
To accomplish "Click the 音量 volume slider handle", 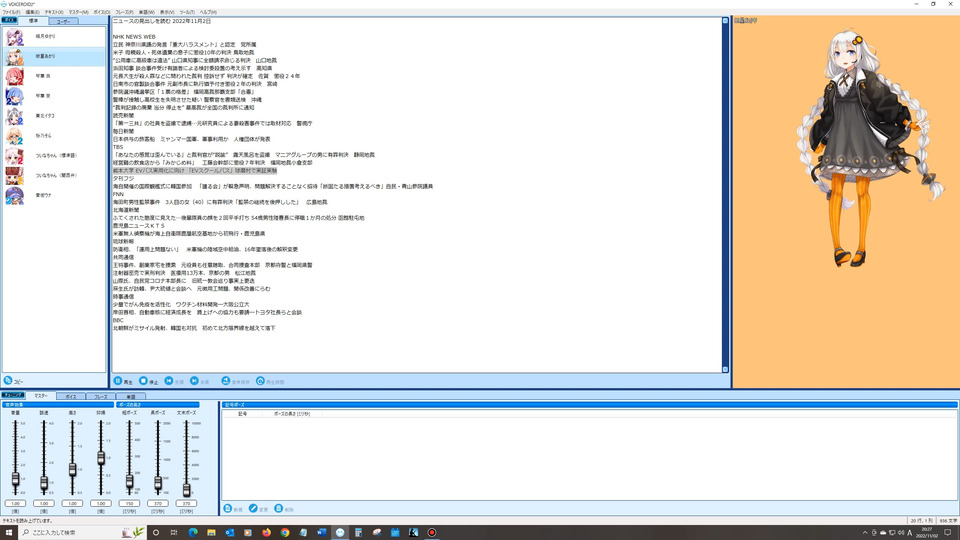I will point(15,479).
